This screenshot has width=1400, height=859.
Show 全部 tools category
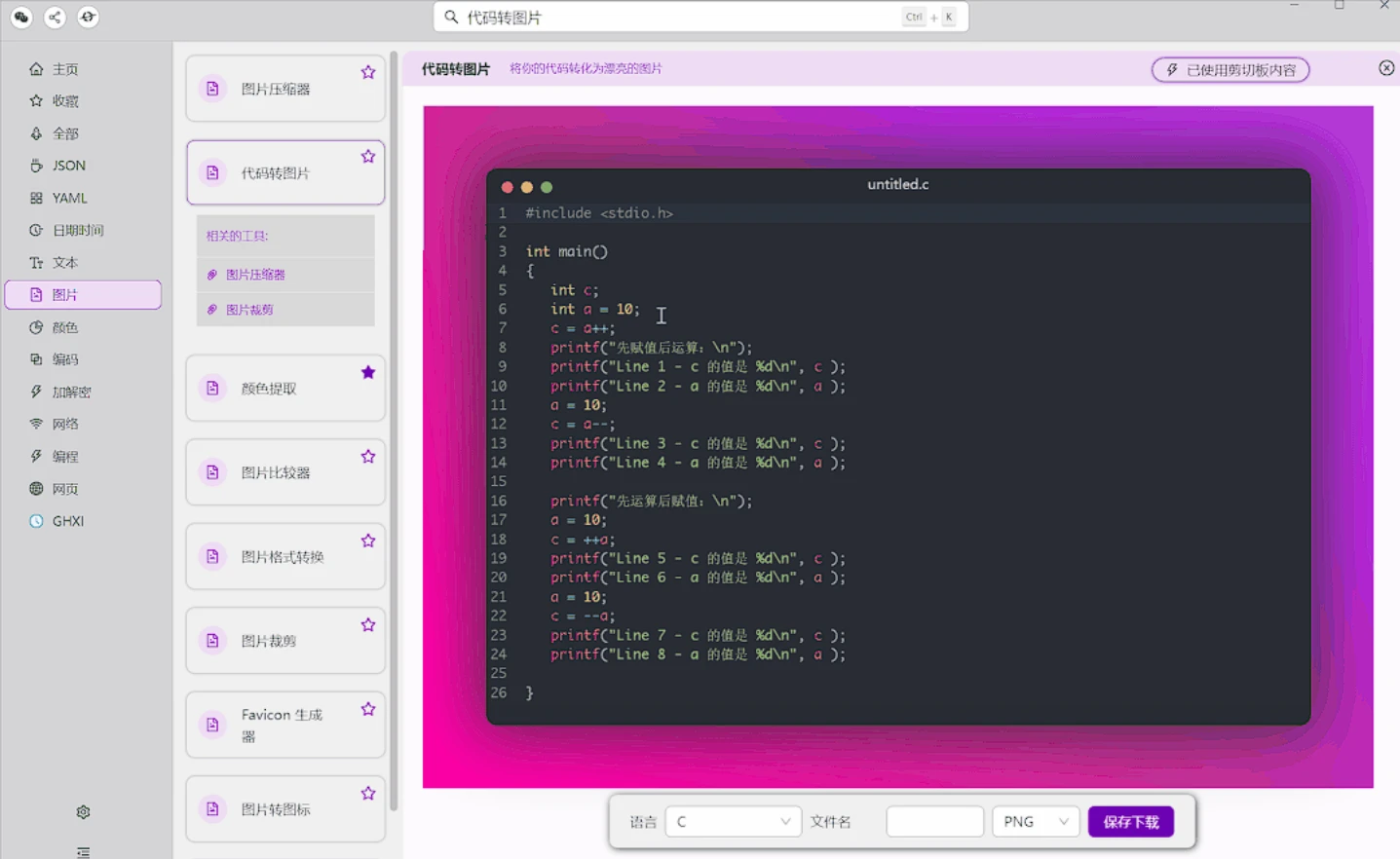[83, 133]
